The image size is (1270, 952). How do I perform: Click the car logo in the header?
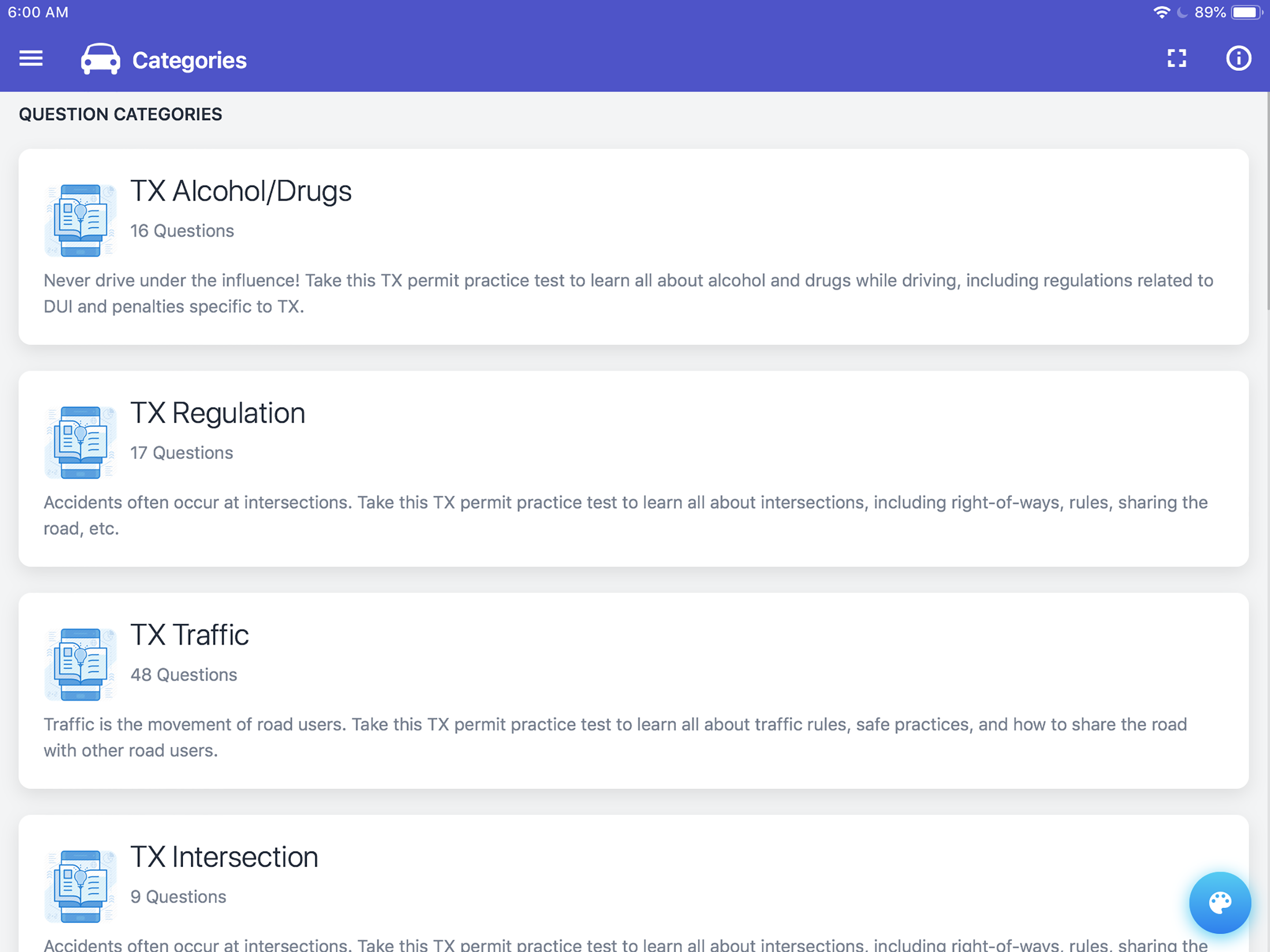tap(100, 59)
